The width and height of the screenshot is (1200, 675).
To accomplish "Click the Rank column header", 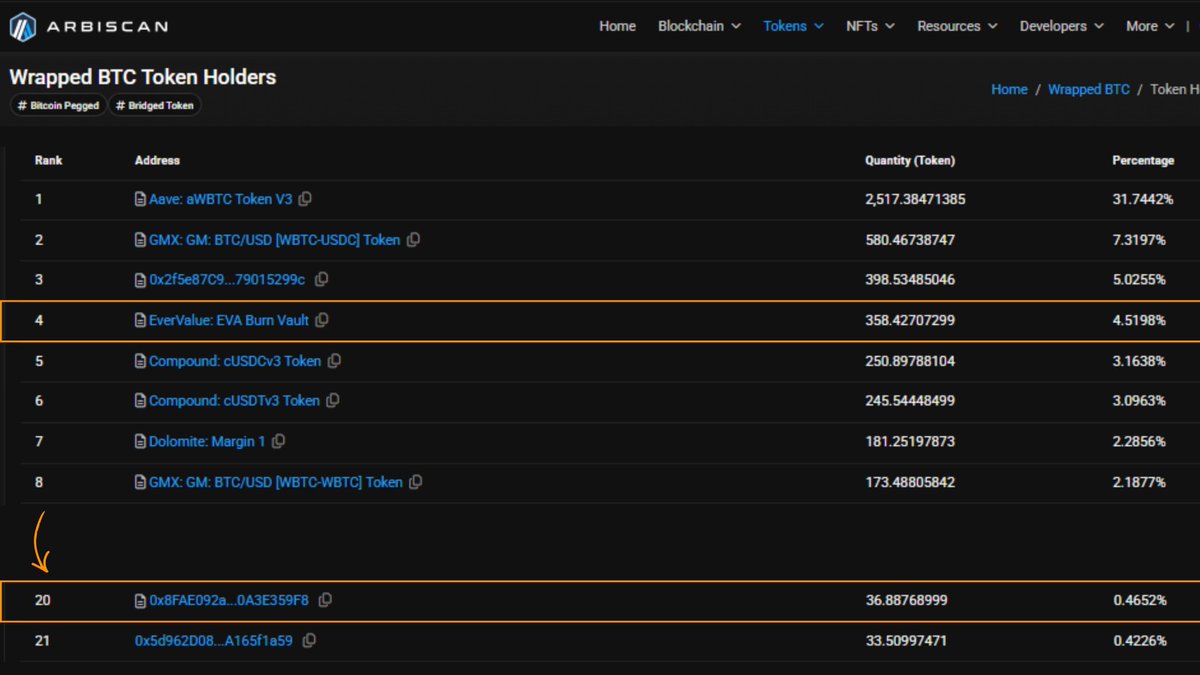I will (48, 160).
